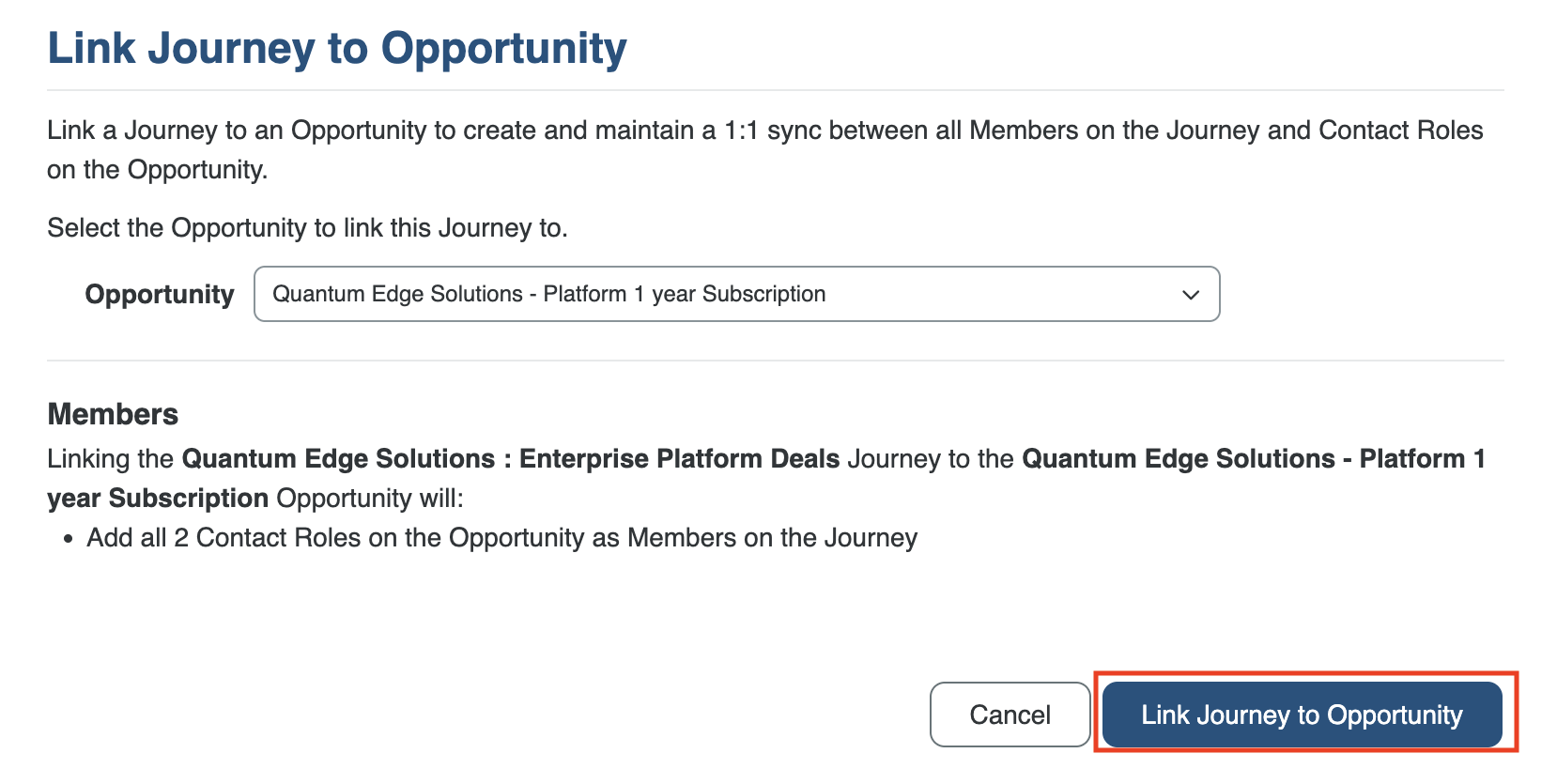Viewport: 1557px width, 784px height.
Task: Click the bullet point marker in Members list
Action: coord(68,539)
